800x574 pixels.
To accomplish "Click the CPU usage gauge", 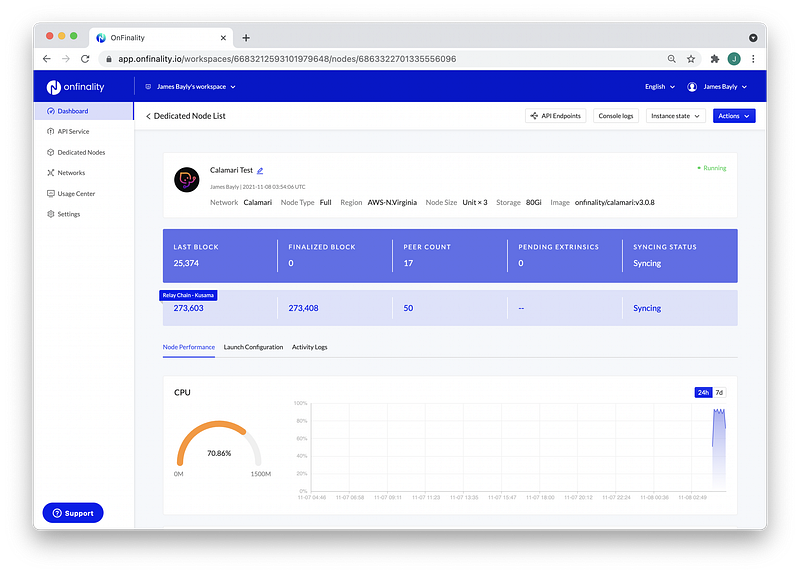I will point(219,444).
